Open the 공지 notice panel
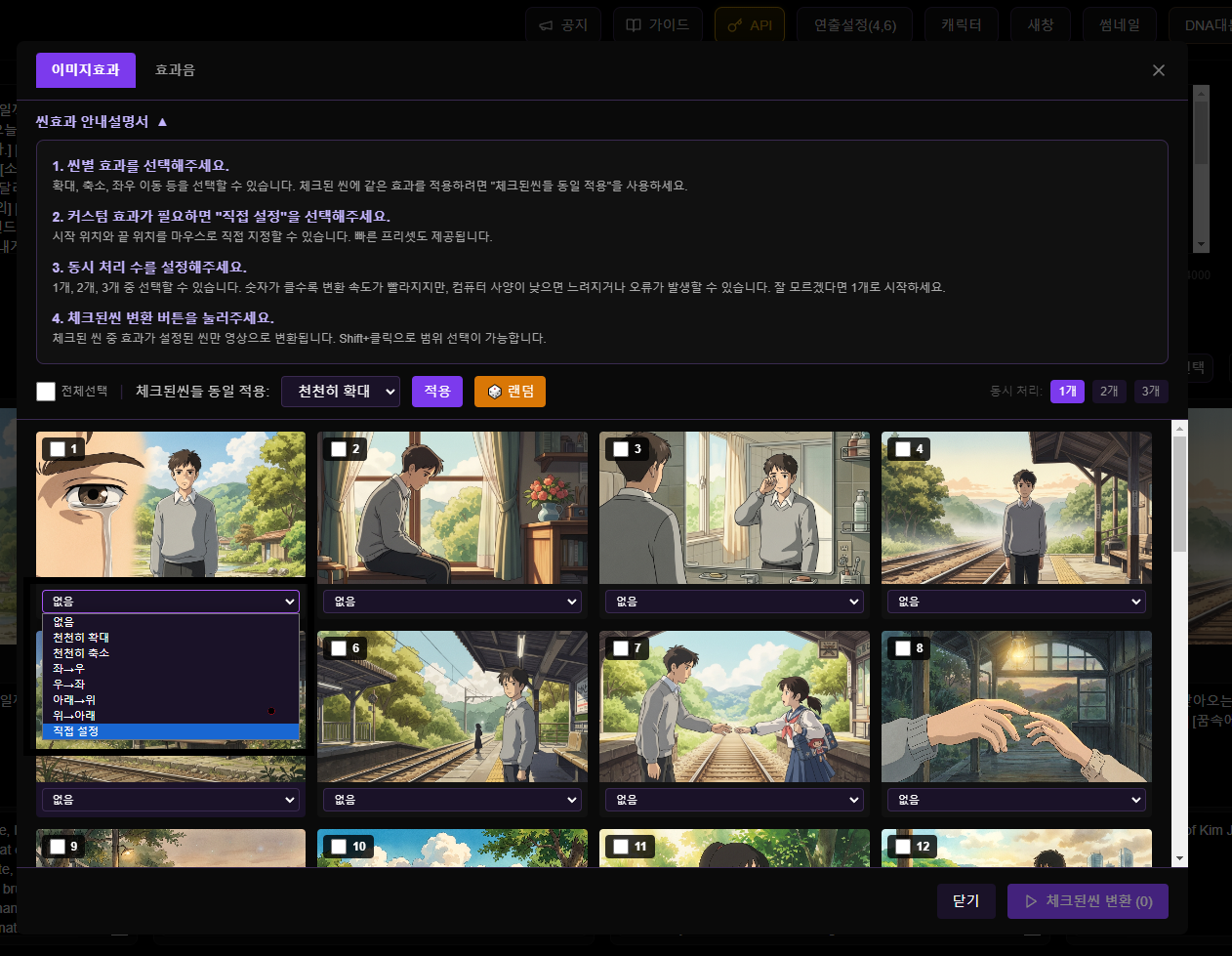Image resolution: width=1232 pixels, height=956 pixels. tap(563, 25)
